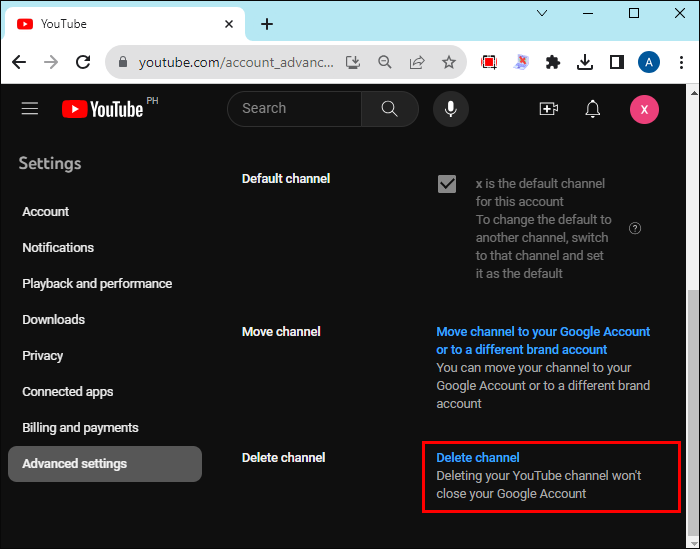The height and width of the screenshot is (549, 700).
Task: Open the Chrome three-dot menu
Action: click(681, 62)
